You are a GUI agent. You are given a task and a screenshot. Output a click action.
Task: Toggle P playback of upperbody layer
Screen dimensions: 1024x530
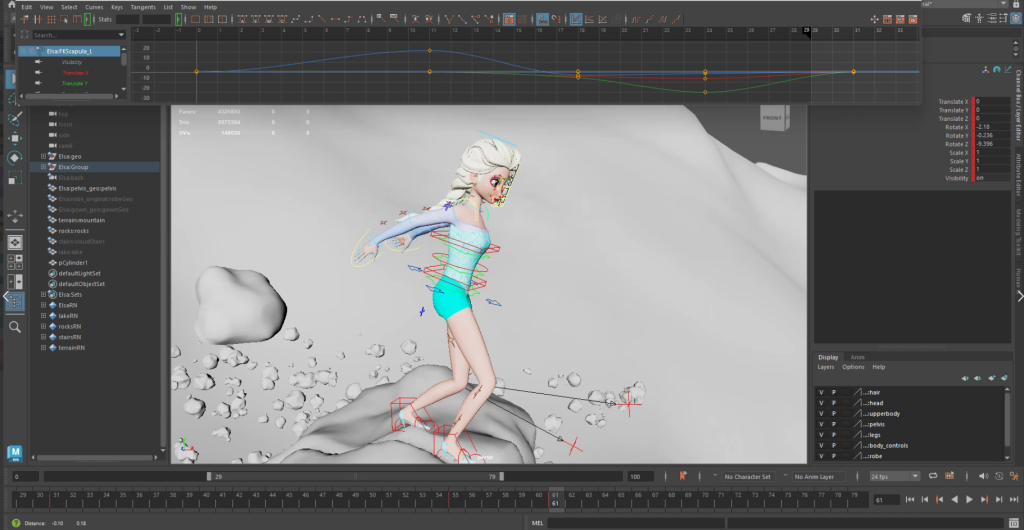pyautogui.click(x=834, y=414)
